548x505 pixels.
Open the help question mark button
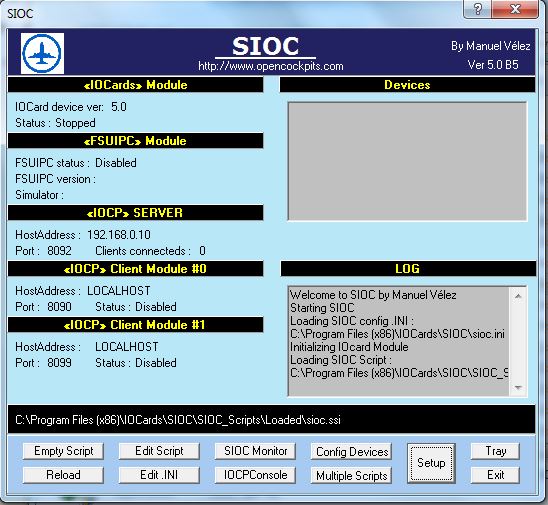pyautogui.click(x=477, y=9)
